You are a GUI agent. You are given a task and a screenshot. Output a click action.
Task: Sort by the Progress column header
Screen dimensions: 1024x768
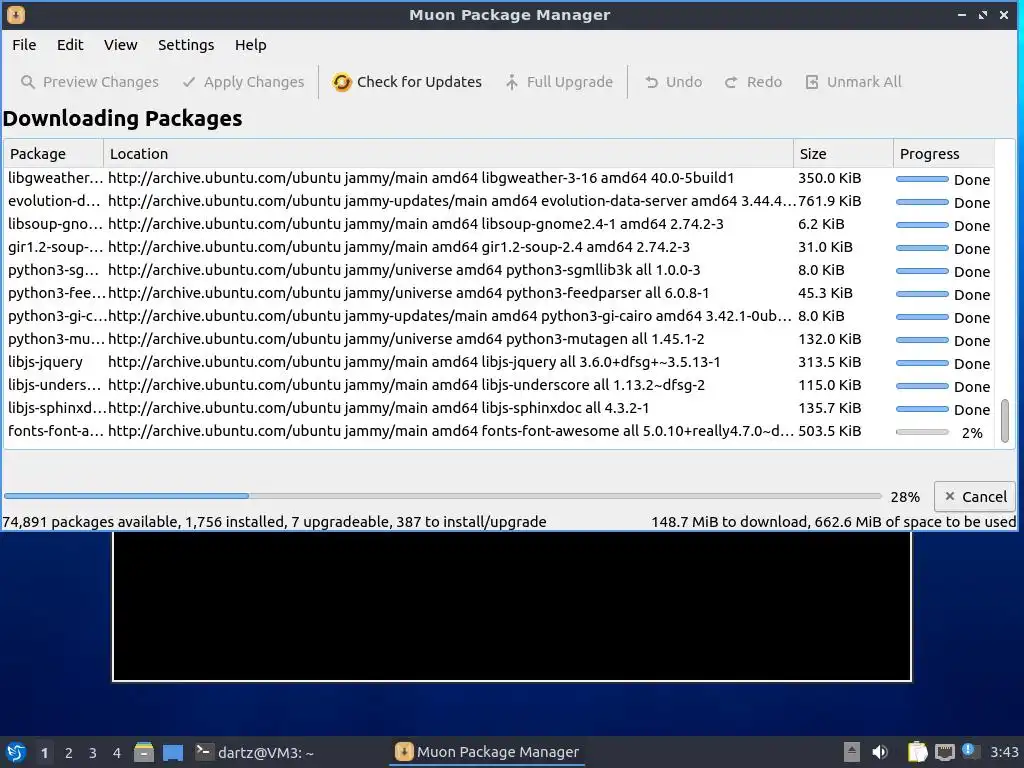[x=944, y=153]
